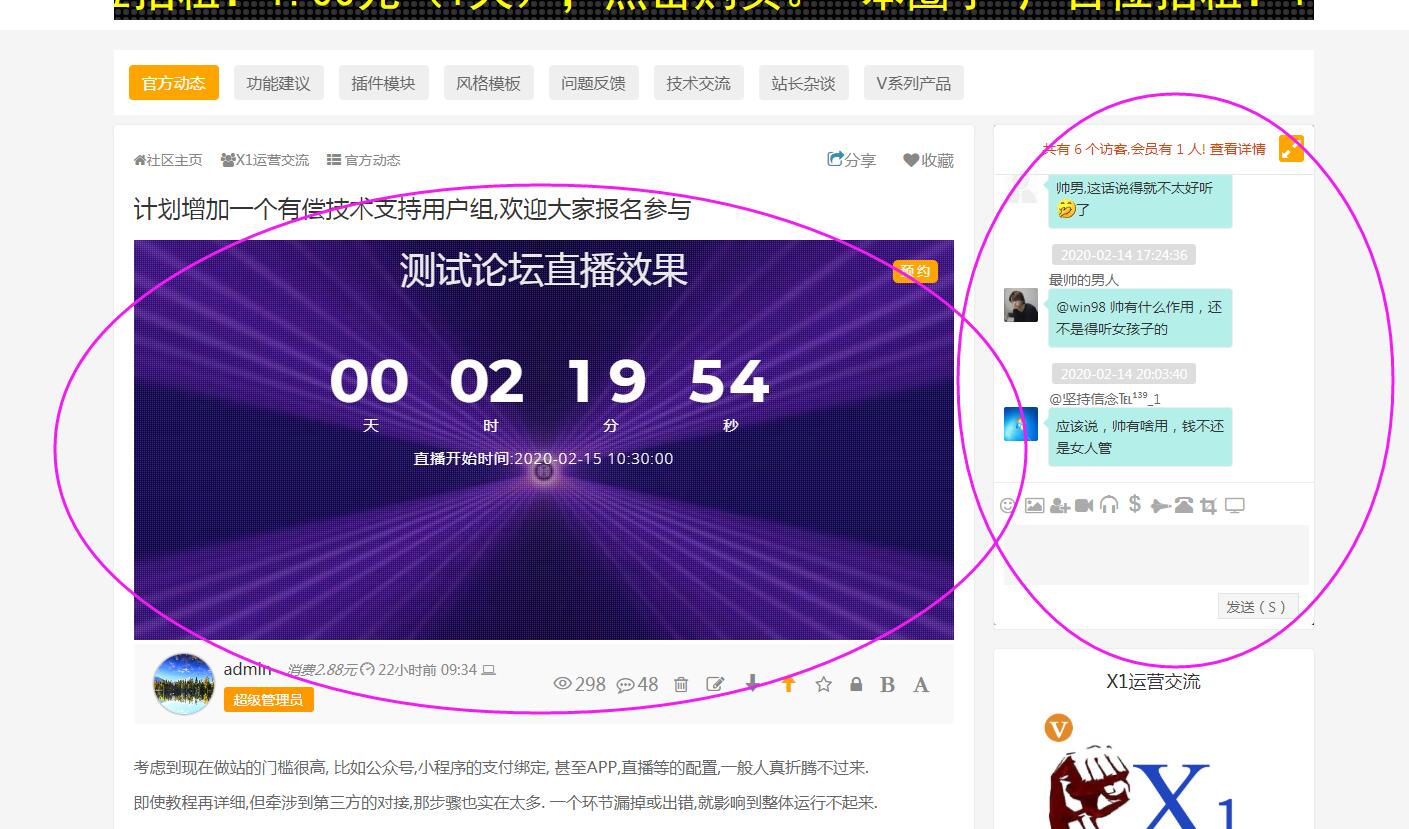Select the 官方动态 tab

(x=174, y=83)
